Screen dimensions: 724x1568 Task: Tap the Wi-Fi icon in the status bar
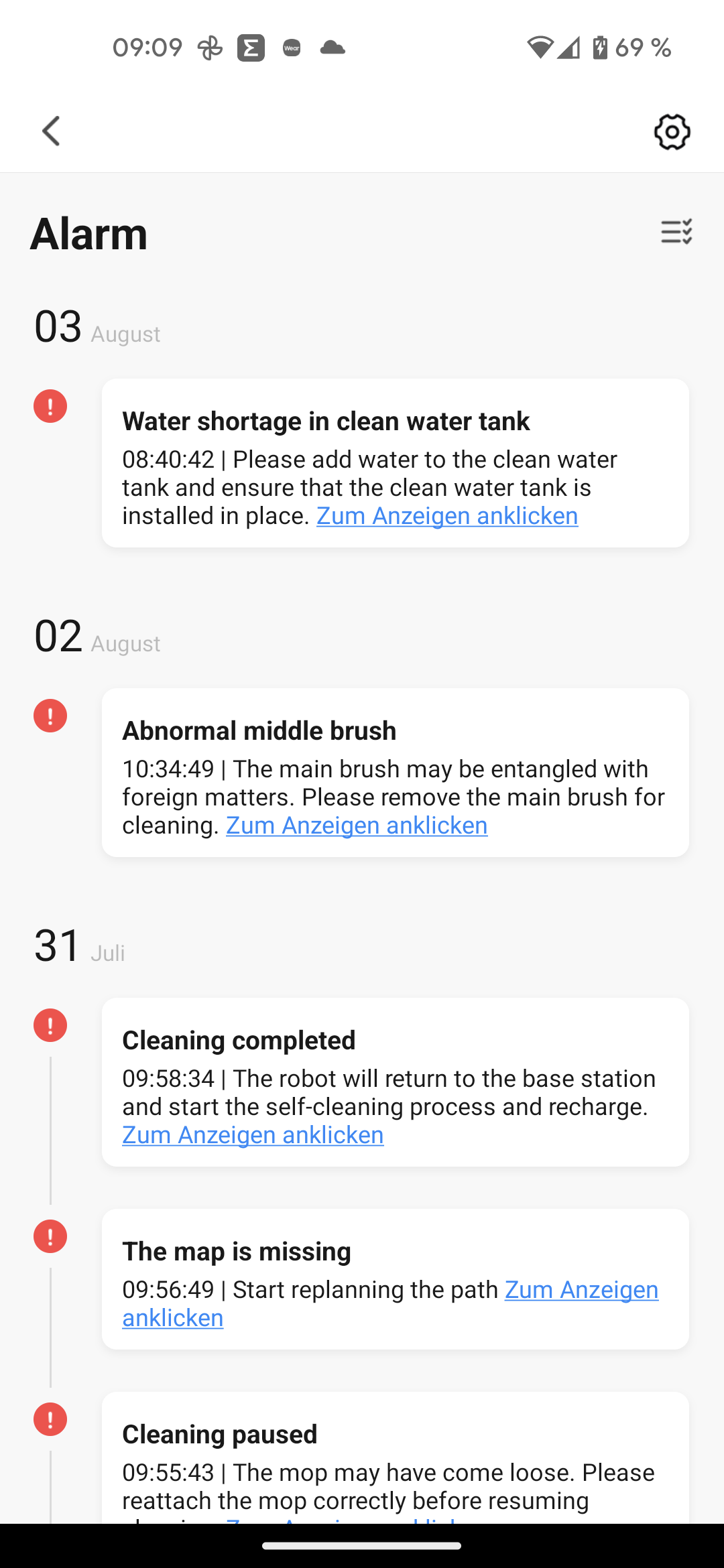click(540, 48)
